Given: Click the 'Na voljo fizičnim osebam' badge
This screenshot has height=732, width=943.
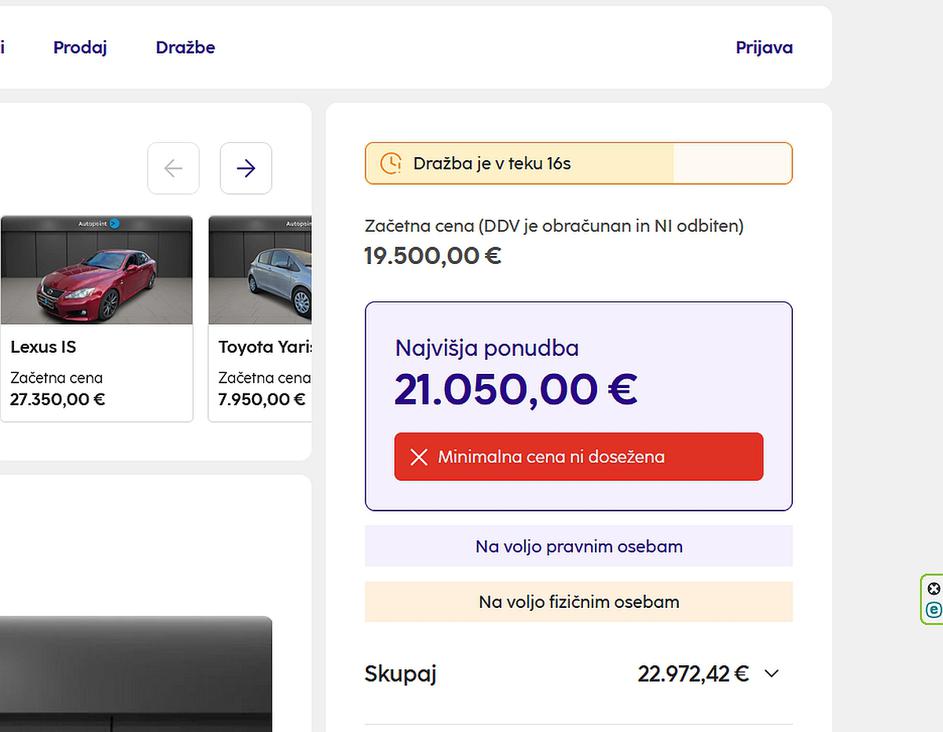Looking at the screenshot, I should [x=578, y=602].
